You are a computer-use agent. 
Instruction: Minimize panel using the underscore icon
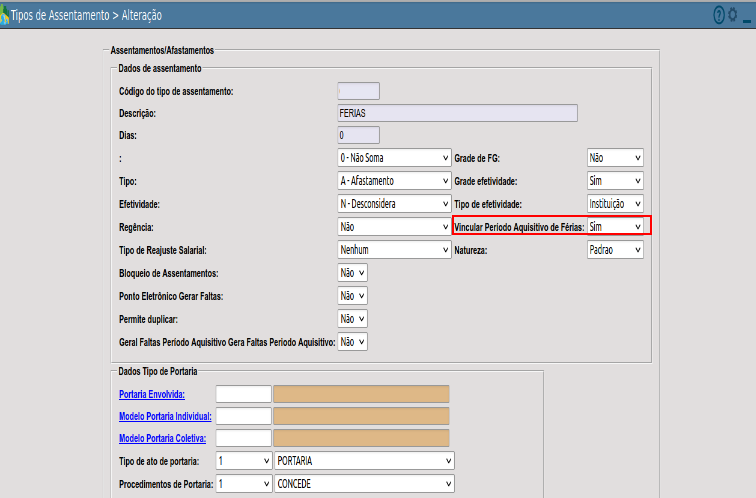[747, 20]
